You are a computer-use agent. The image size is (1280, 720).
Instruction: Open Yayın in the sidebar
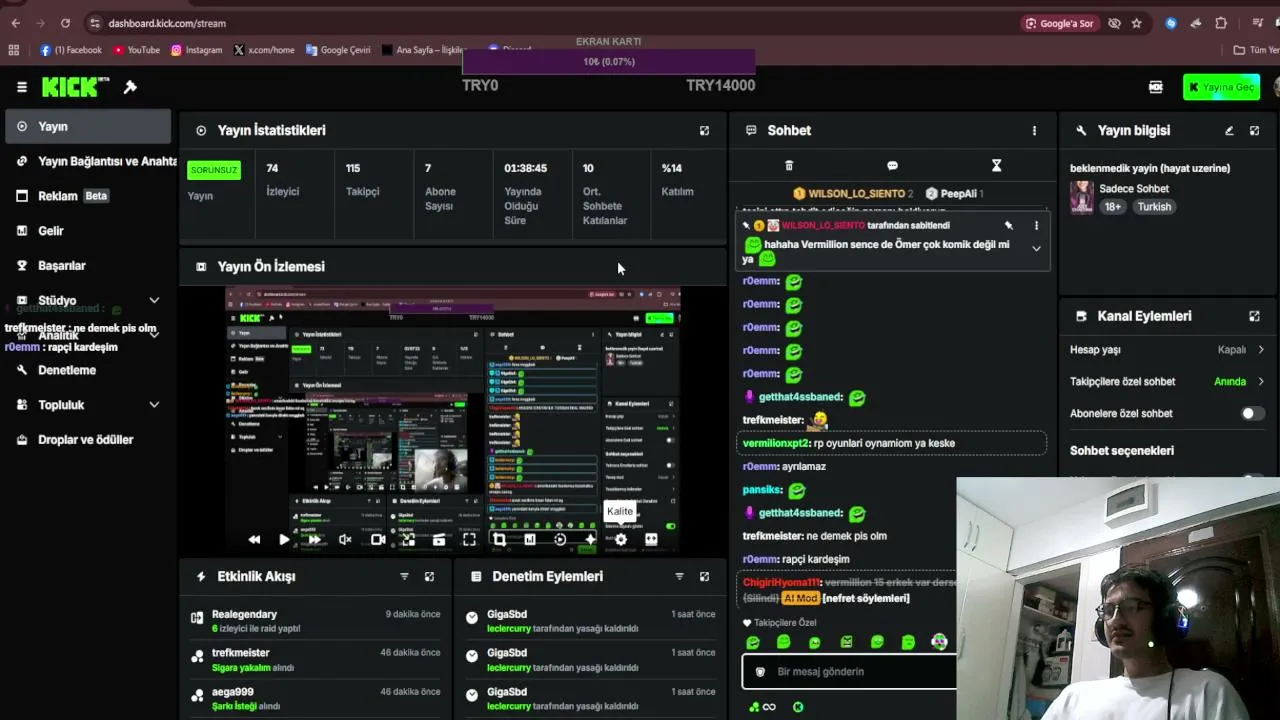[89, 127]
